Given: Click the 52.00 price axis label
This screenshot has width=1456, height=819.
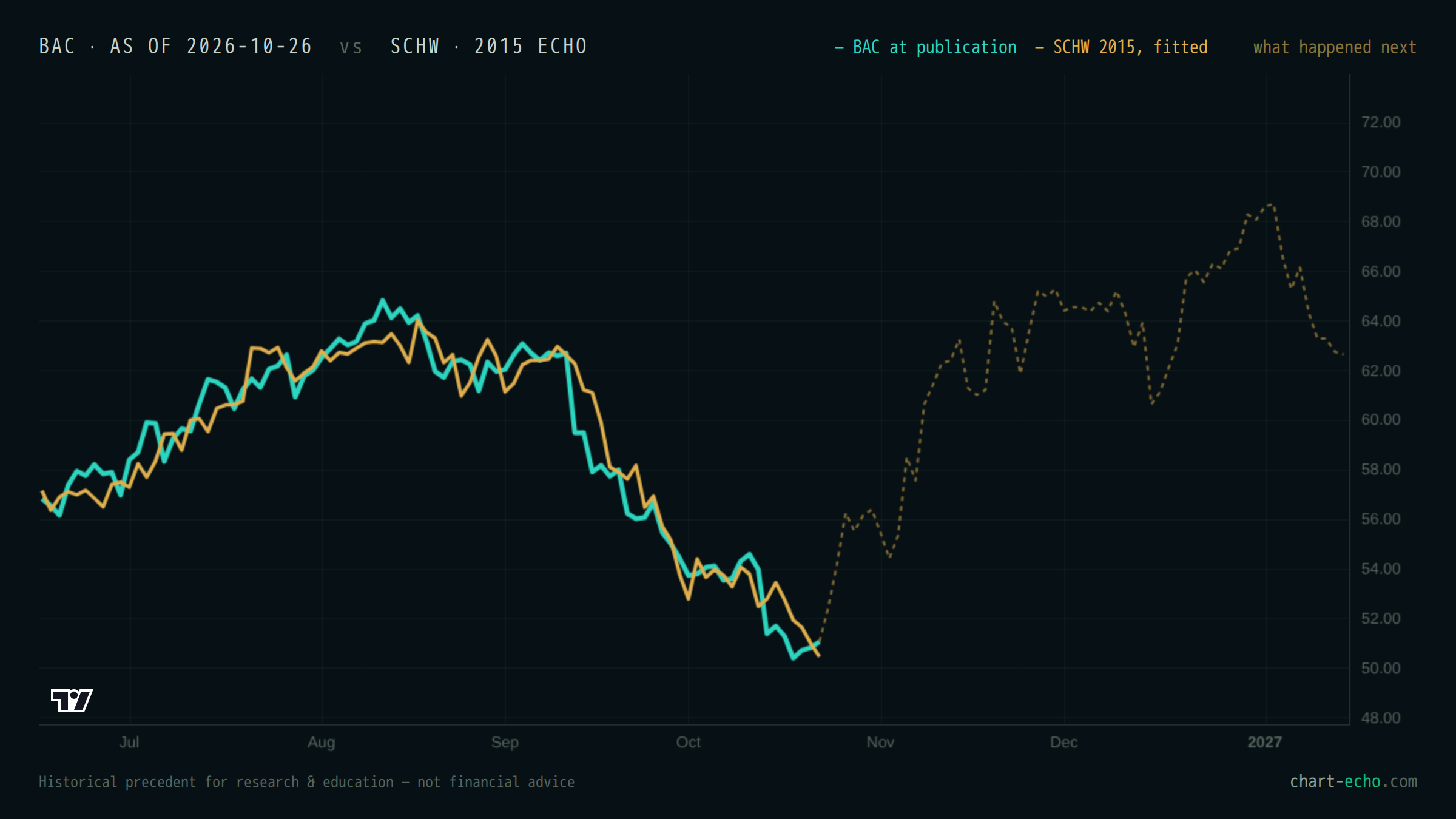Looking at the screenshot, I should point(1381,619).
